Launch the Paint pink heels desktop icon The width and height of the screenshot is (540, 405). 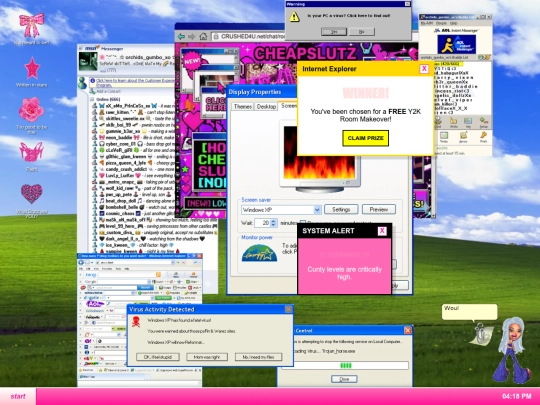click(31, 152)
